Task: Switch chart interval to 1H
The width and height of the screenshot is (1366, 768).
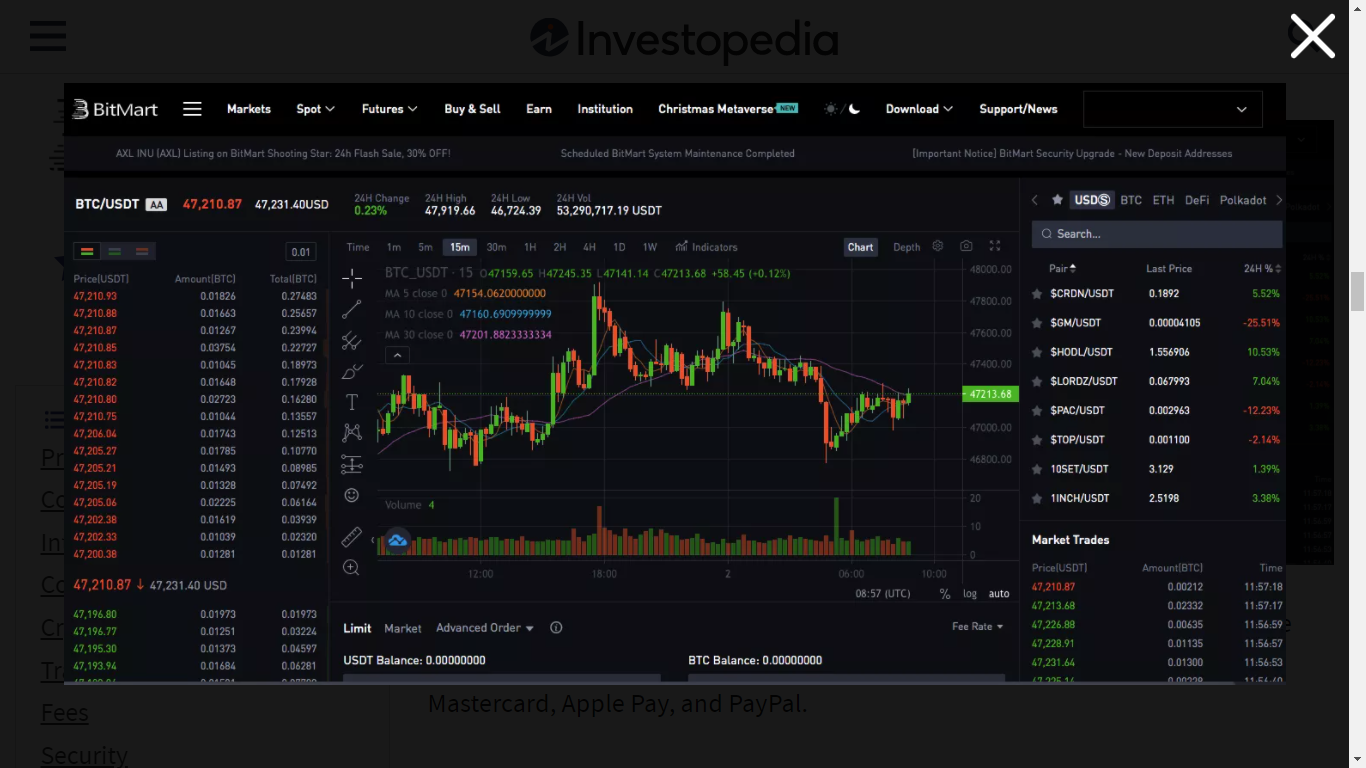Action: pyautogui.click(x=530, y=247)
